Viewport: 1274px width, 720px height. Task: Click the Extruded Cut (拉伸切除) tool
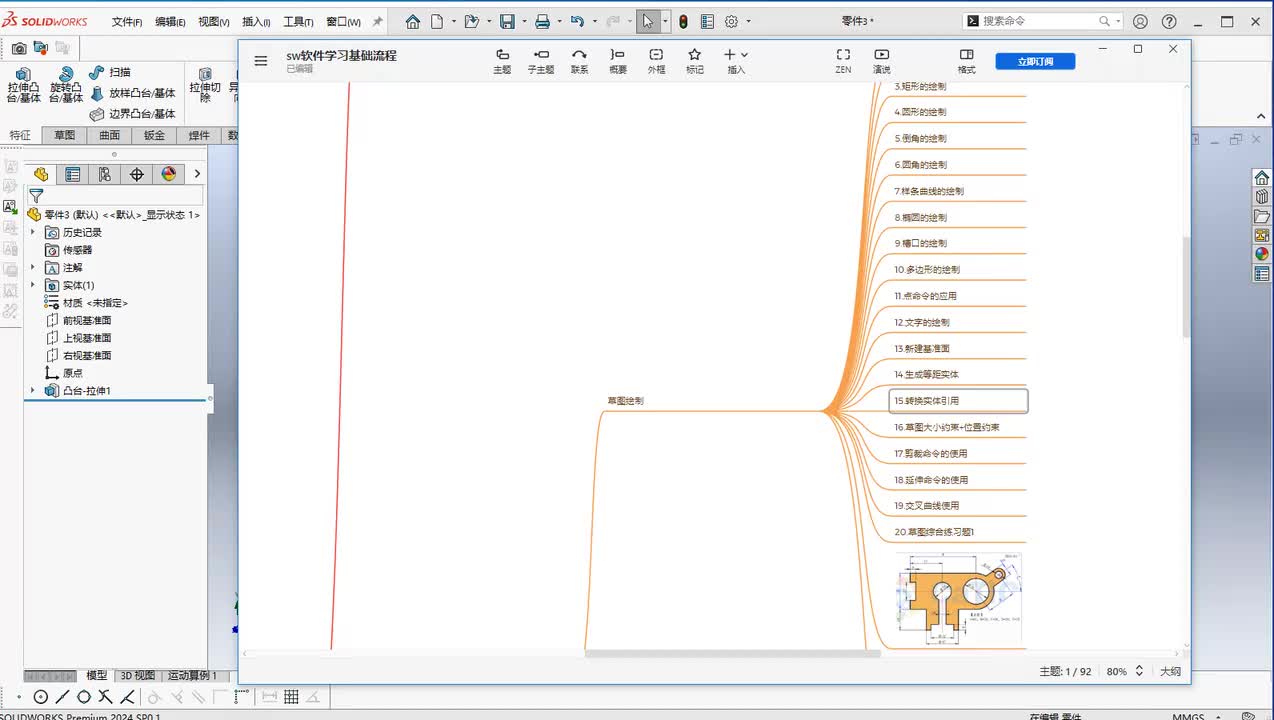204,85
